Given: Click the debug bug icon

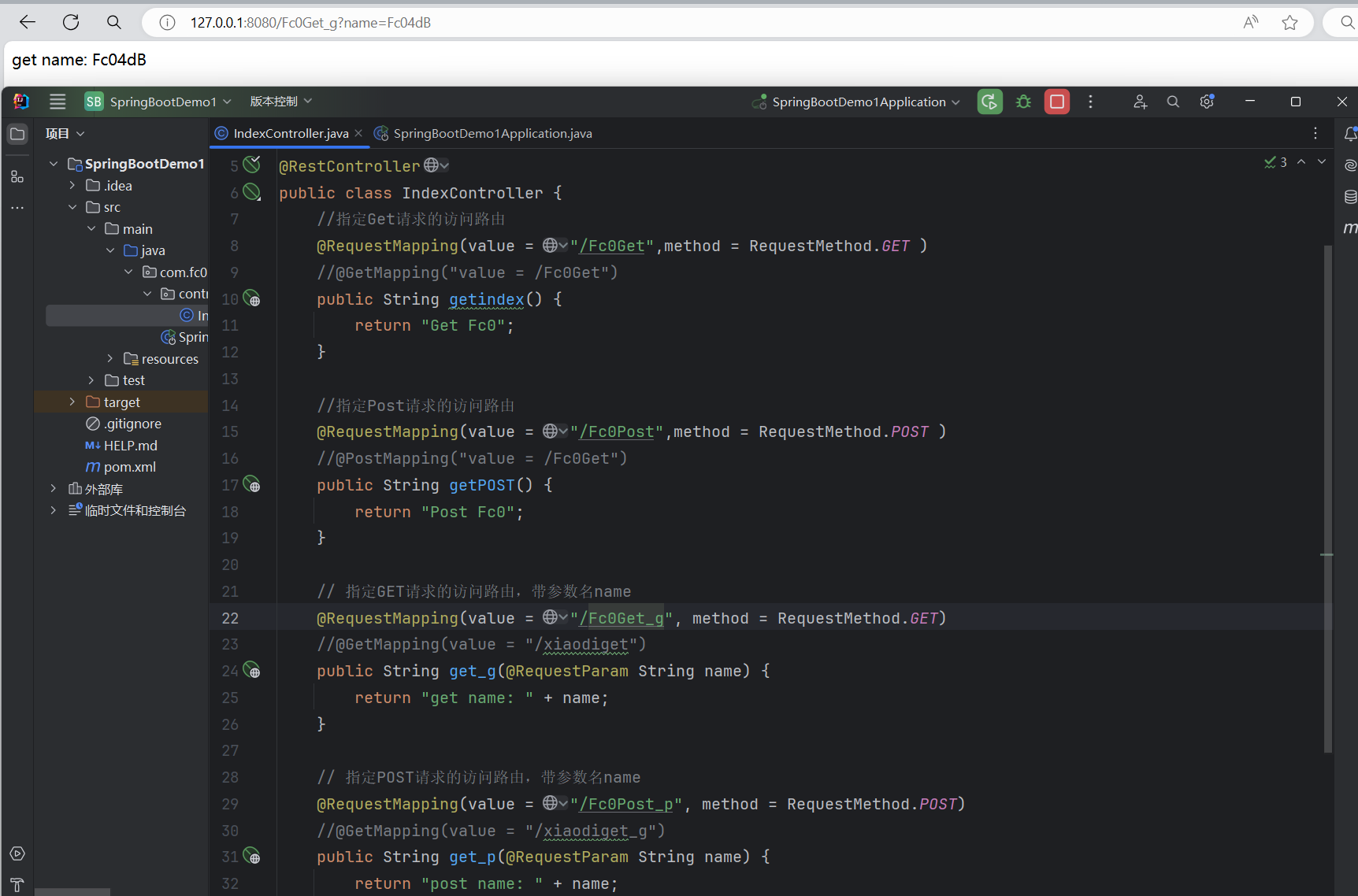Looking at the screenshot, I should 1023,102.
